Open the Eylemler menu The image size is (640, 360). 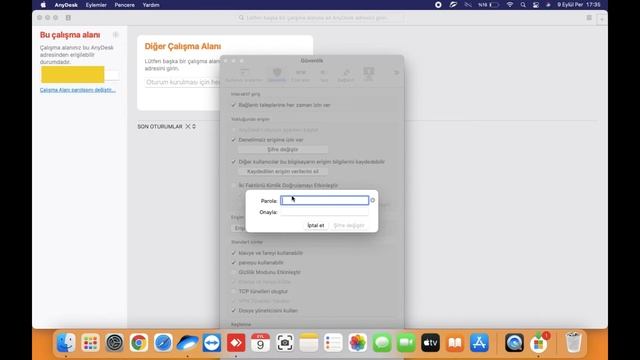[x=96, y=5]
